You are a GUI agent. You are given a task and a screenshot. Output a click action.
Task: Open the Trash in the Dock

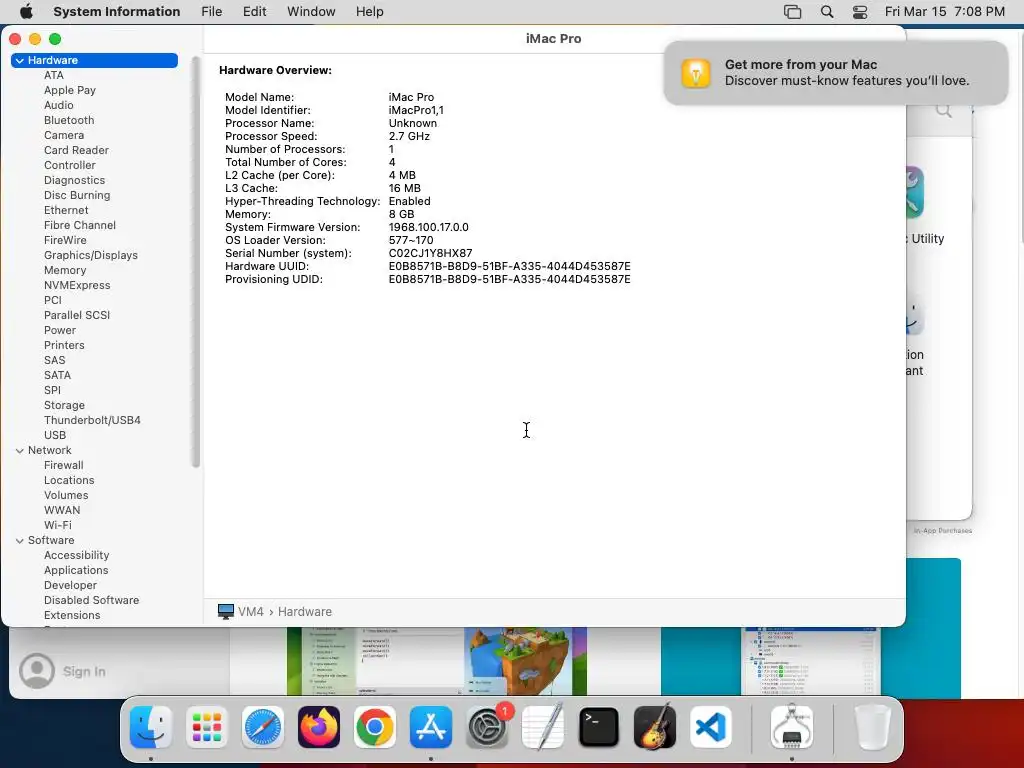[x=872, y=727]
